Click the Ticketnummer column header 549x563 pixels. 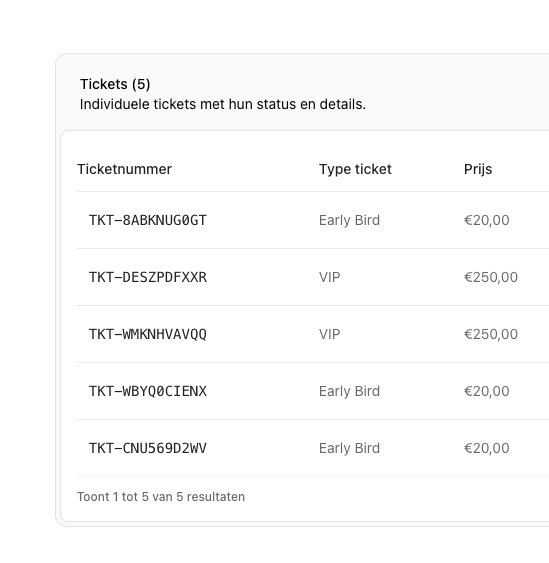tap(124, 169)
